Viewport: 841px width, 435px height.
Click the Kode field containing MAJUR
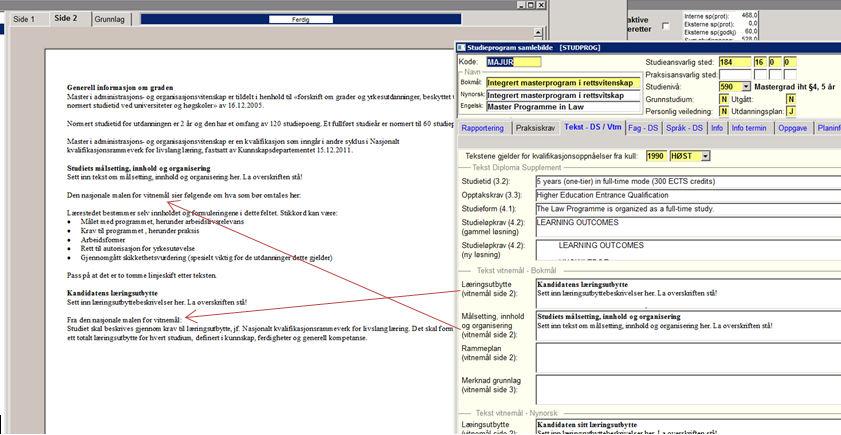(512, 62)
